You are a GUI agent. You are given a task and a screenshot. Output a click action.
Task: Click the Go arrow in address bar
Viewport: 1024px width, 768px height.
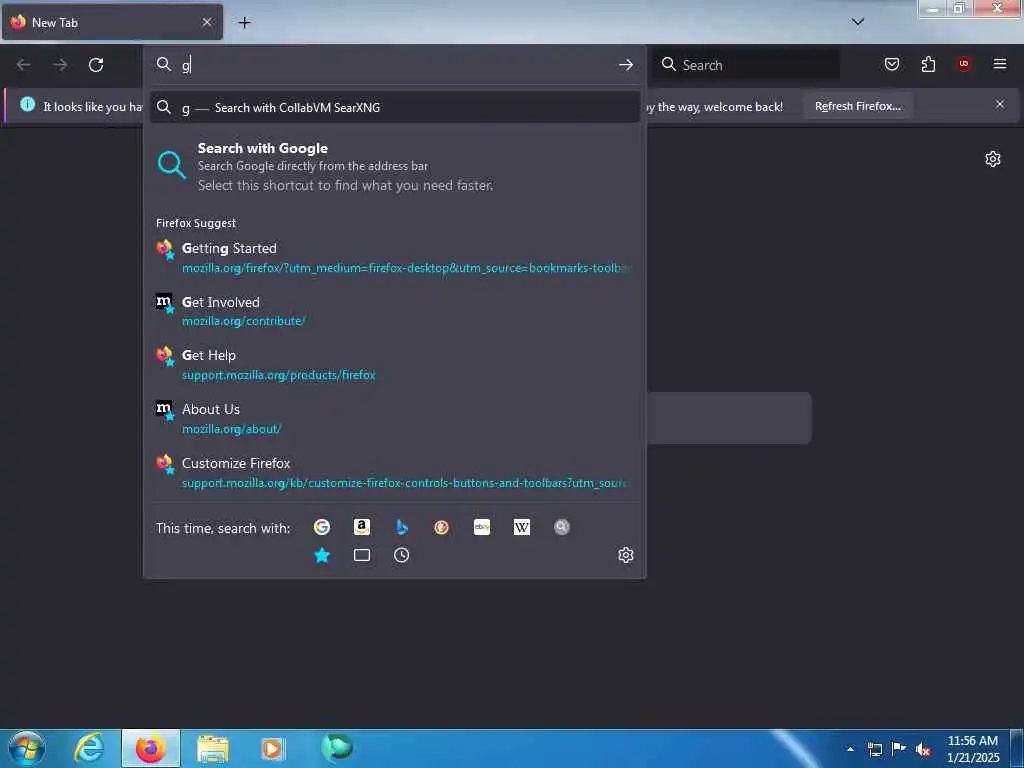tap(626, 65)
